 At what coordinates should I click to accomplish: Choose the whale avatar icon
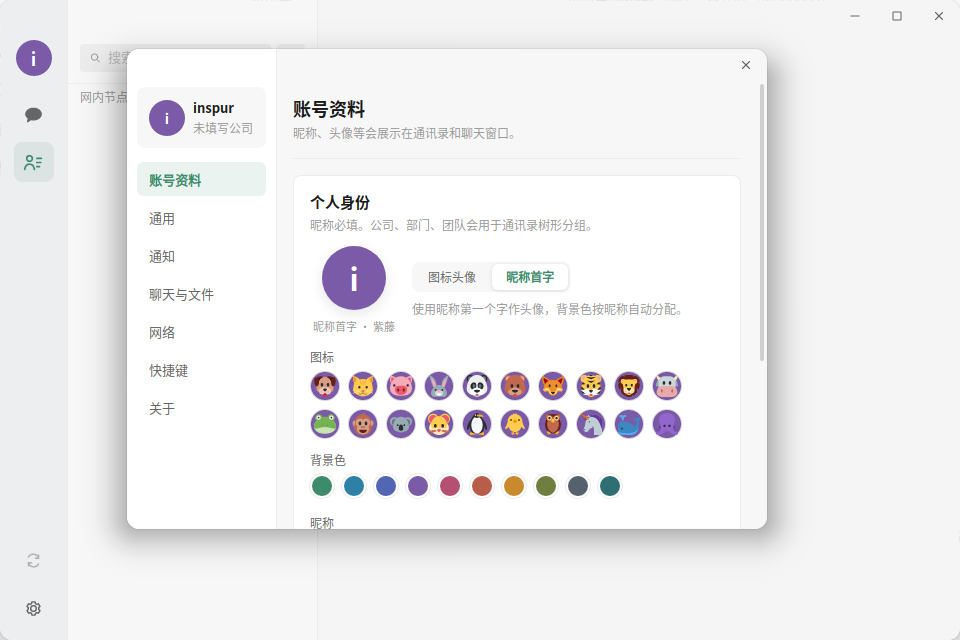point(629,424)
